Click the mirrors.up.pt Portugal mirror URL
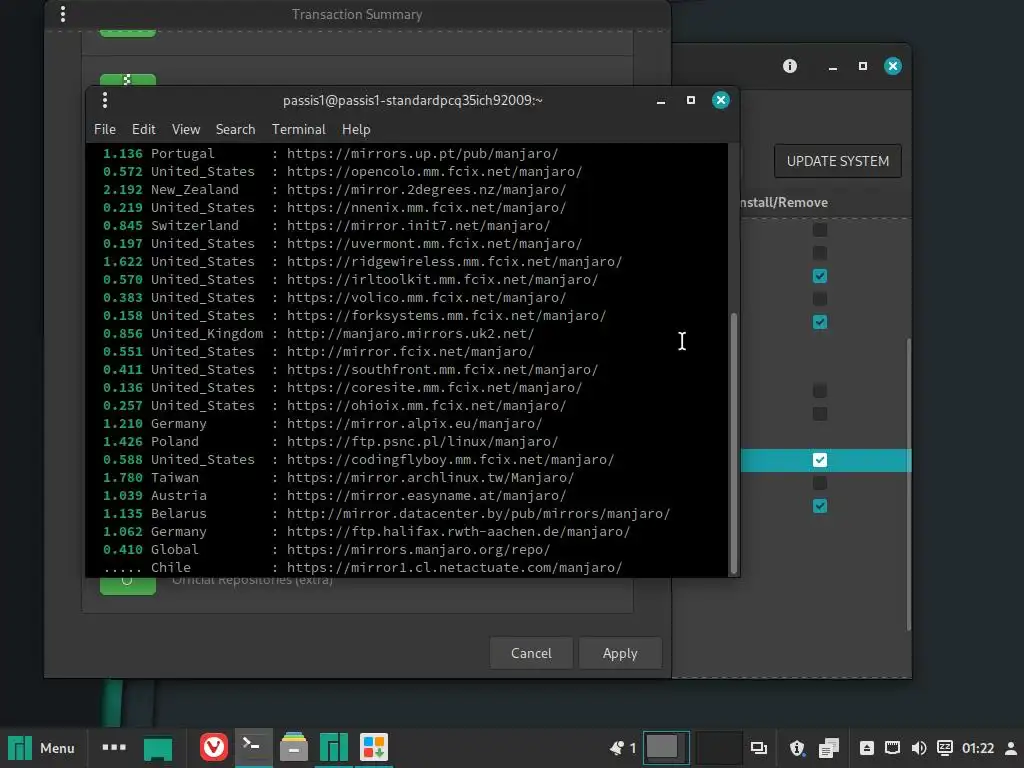 422,153
